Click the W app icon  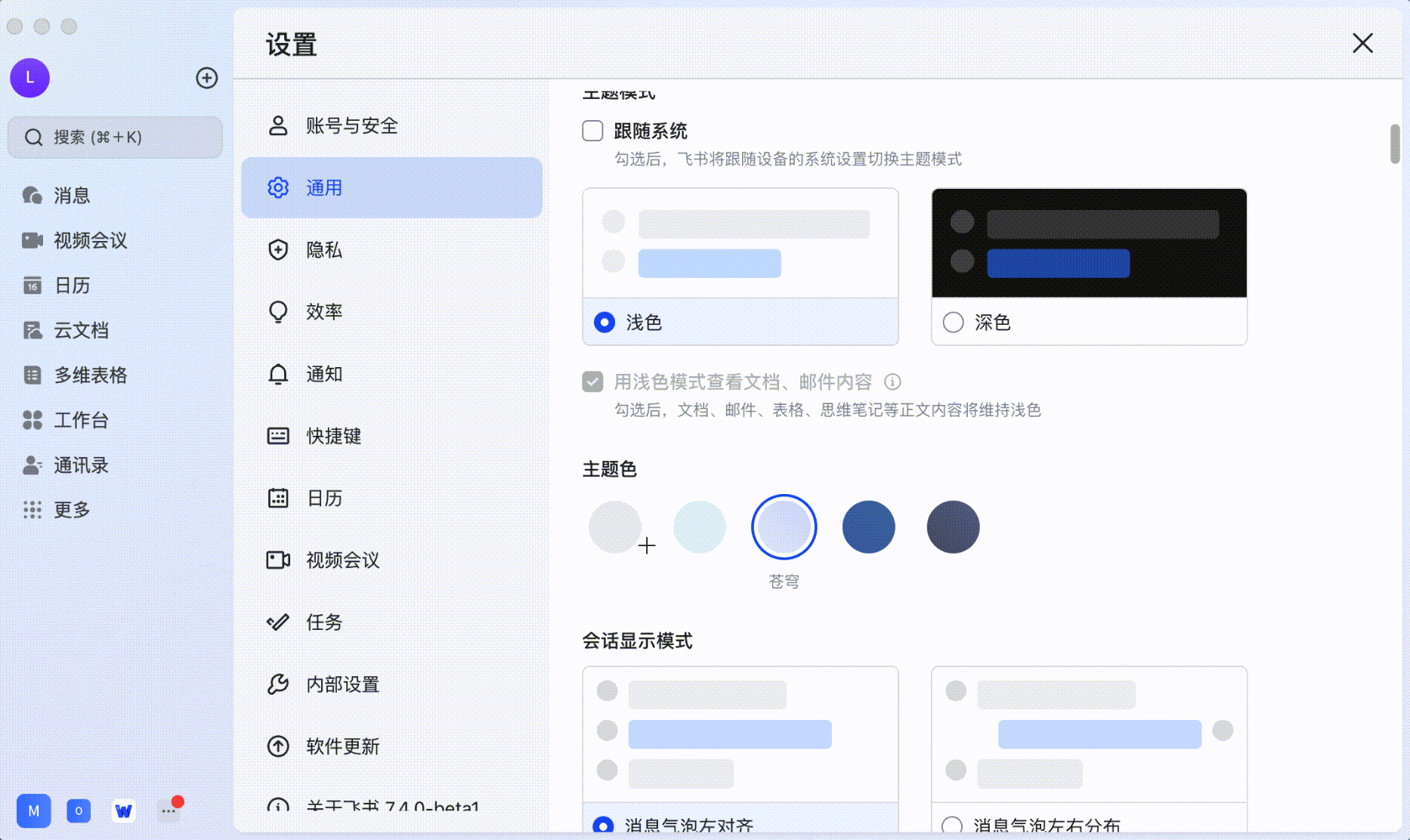pos(123,811)
